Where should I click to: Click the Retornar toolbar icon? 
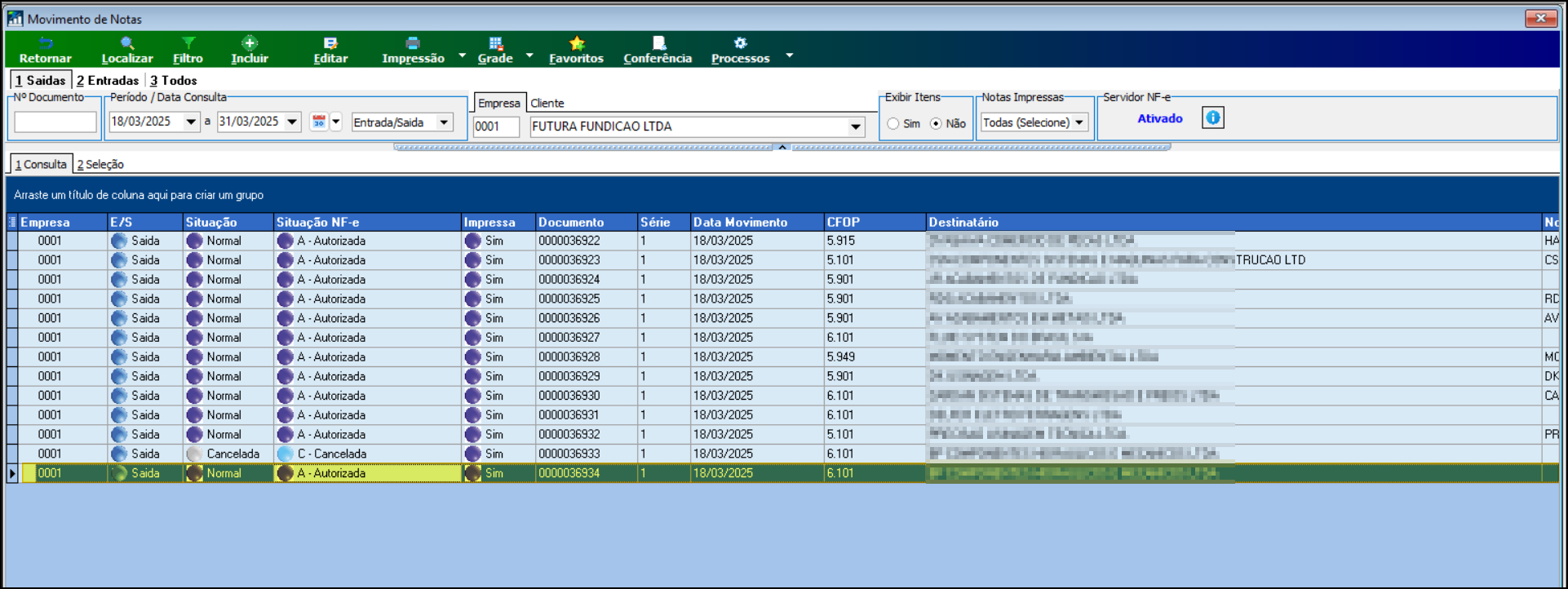point(46,43)
